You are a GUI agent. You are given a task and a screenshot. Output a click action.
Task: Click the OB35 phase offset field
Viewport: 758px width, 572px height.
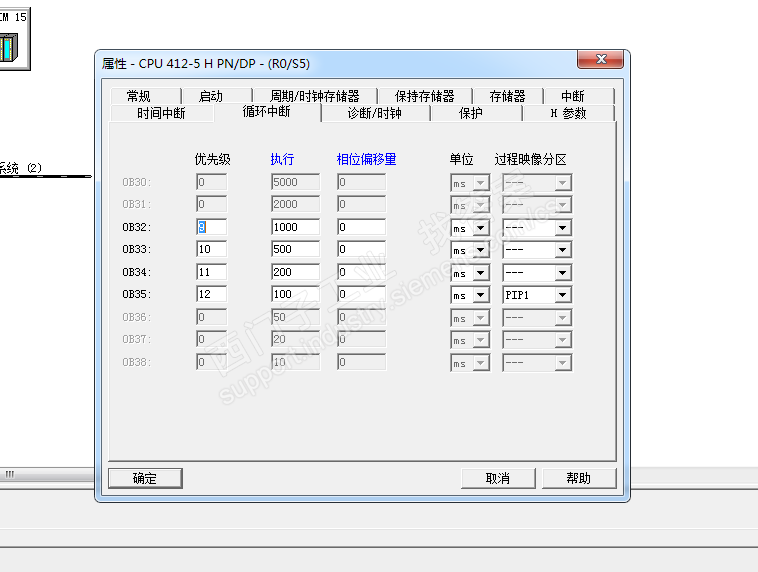click(362, 294)
